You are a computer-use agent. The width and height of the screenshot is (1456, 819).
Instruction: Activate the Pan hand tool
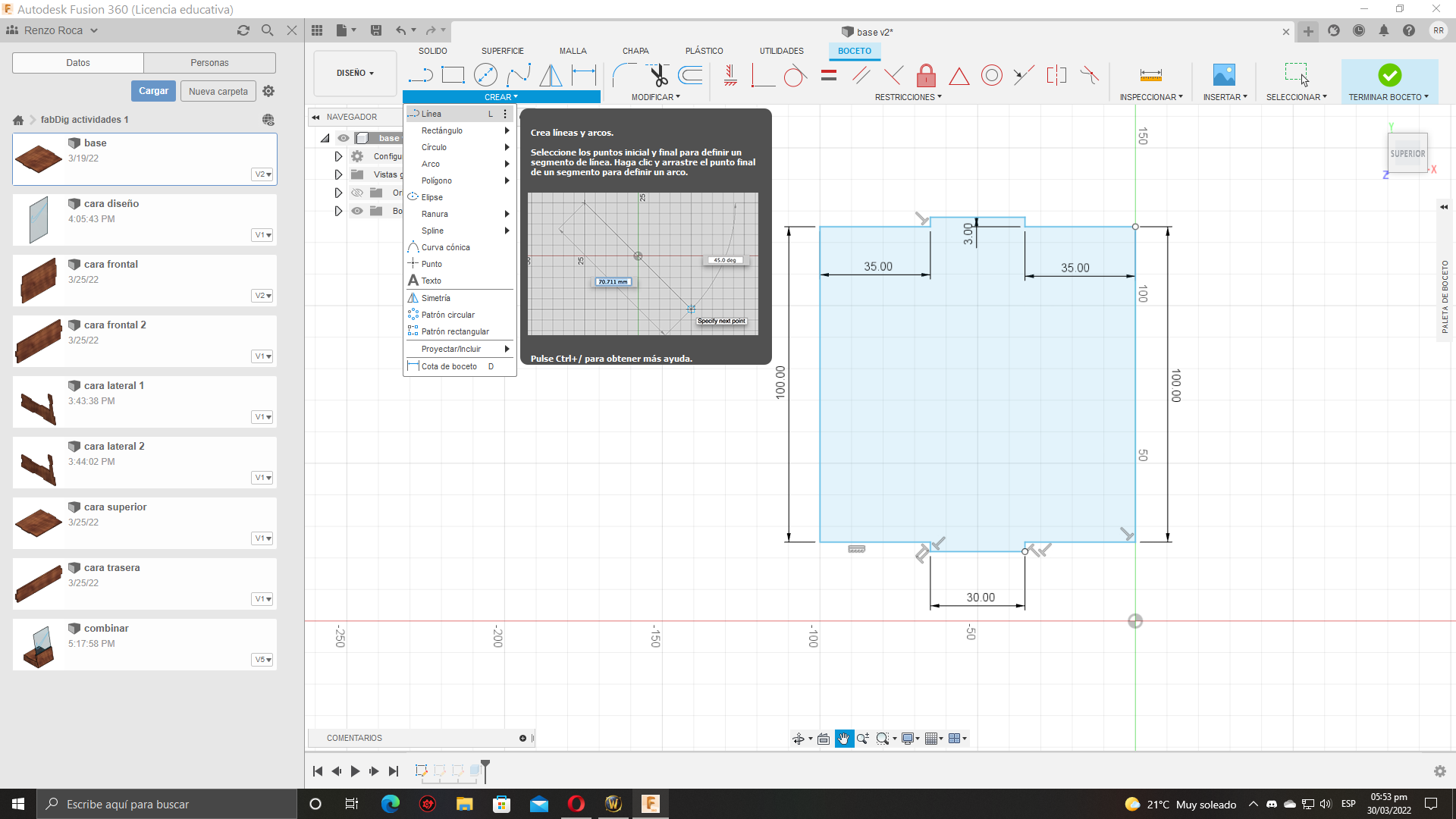pos(844,739)
